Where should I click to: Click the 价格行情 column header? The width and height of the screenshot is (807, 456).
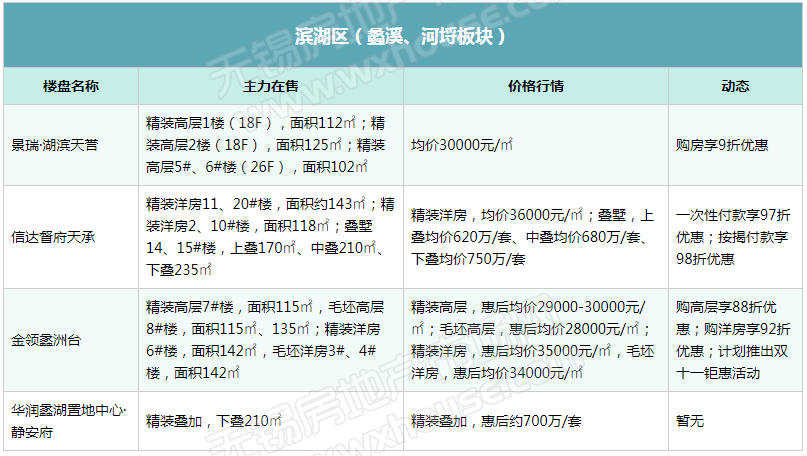pos(535,86)
